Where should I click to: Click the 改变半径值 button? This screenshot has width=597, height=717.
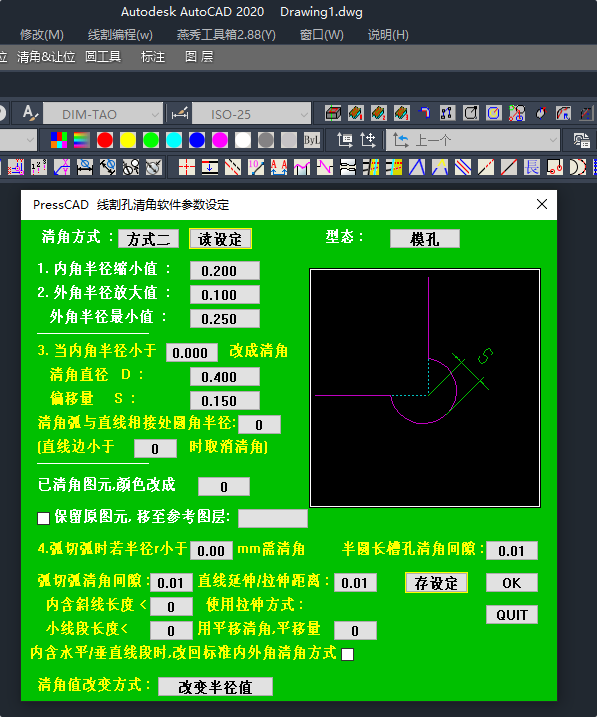coord(215,686)
